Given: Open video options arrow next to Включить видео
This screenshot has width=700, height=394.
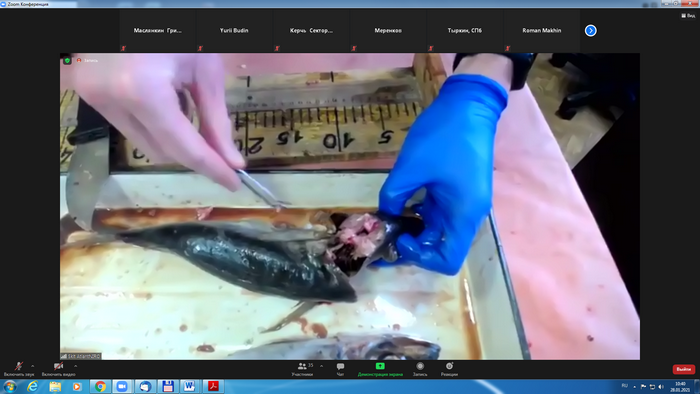Looking at the screenshot, I should [x=75, y=366].
